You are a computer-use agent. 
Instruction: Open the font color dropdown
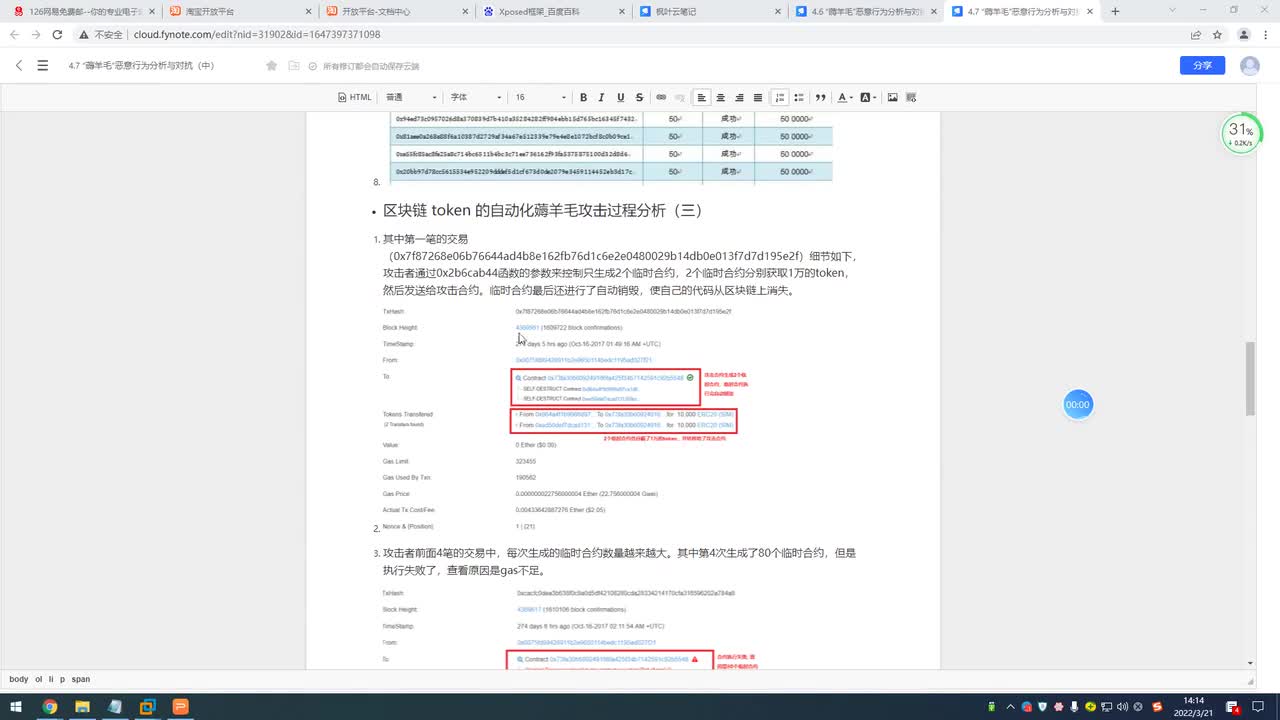click(x=845, y=97)
